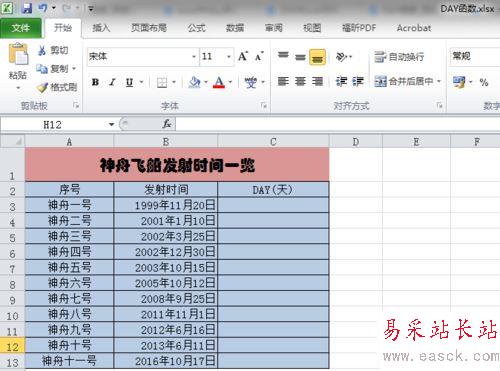Viewport: 500px width, 371px height.
Task: Click the Paste (粘贴) clipboard icon
Action: 18,54
